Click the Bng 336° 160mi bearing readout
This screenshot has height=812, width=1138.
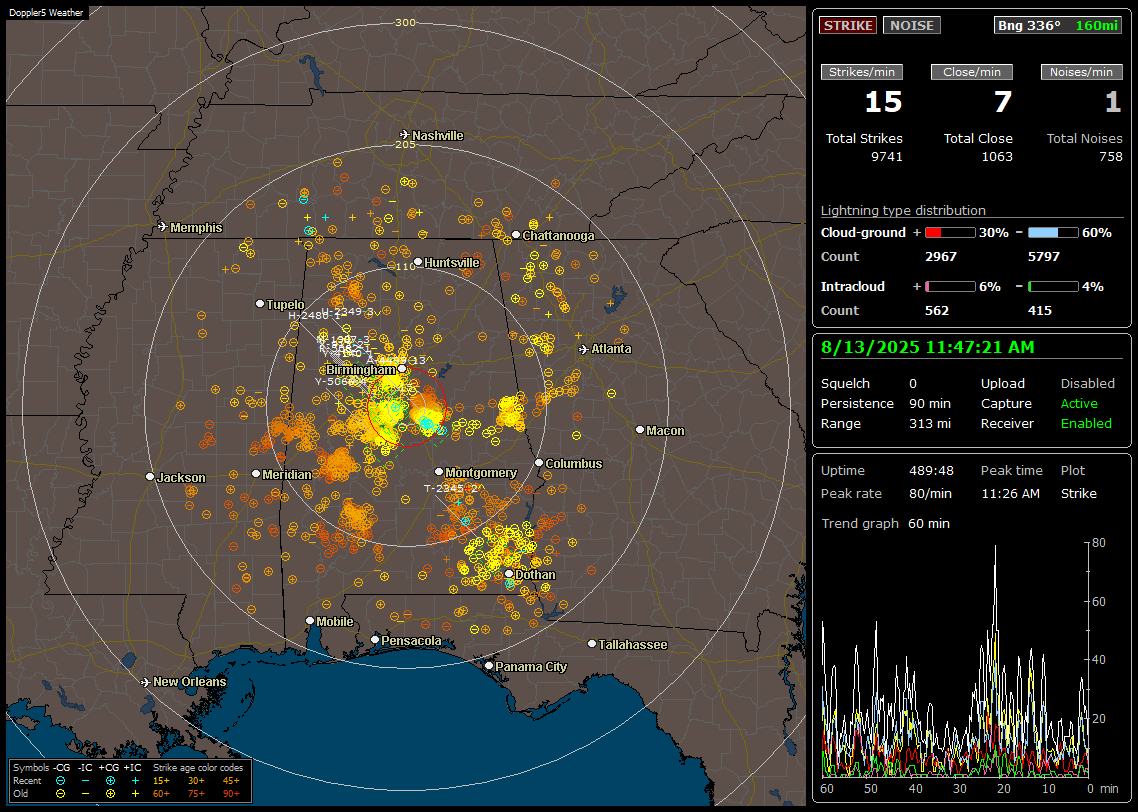1058,25
